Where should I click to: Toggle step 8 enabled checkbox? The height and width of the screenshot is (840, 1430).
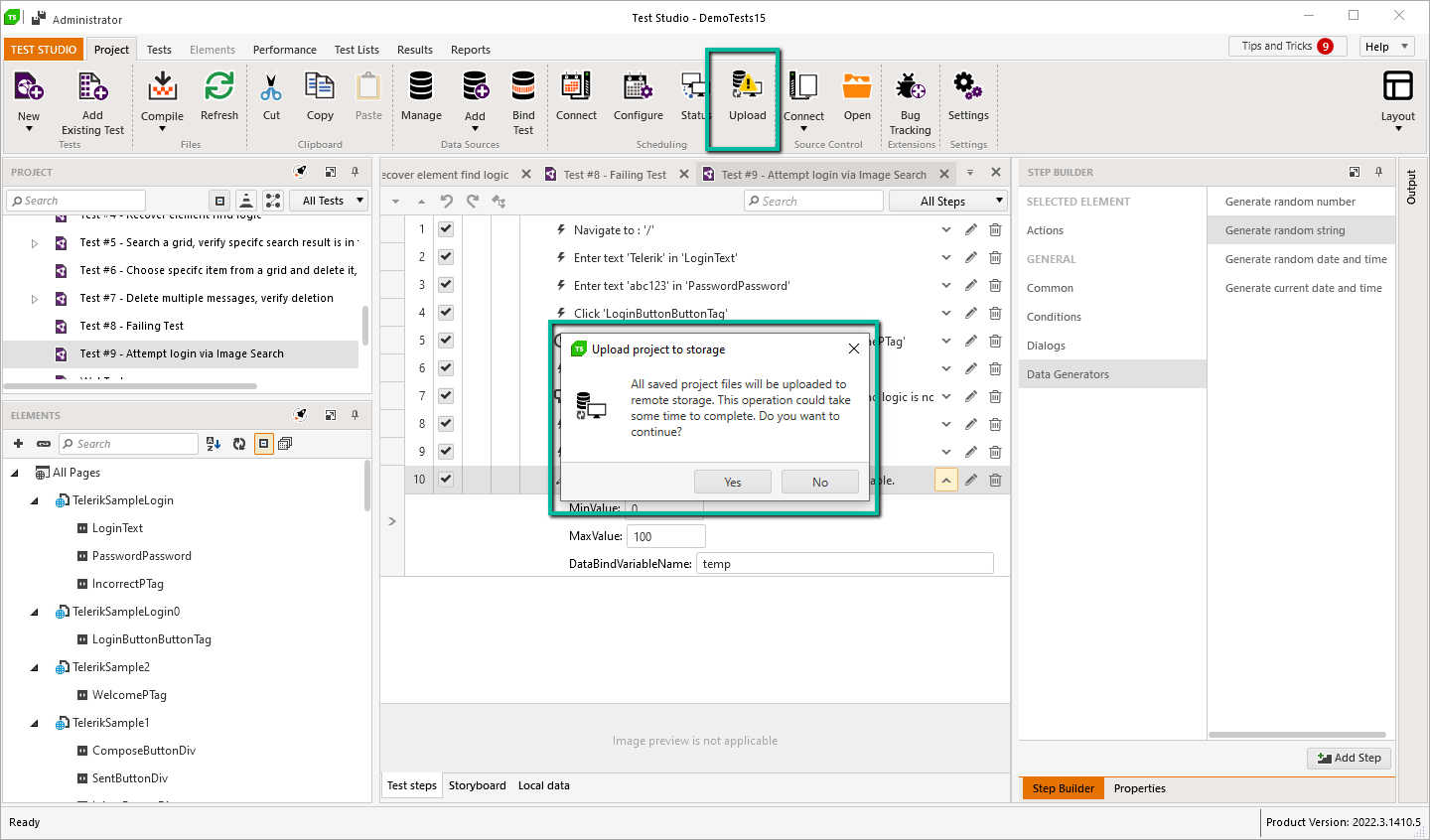446,424
